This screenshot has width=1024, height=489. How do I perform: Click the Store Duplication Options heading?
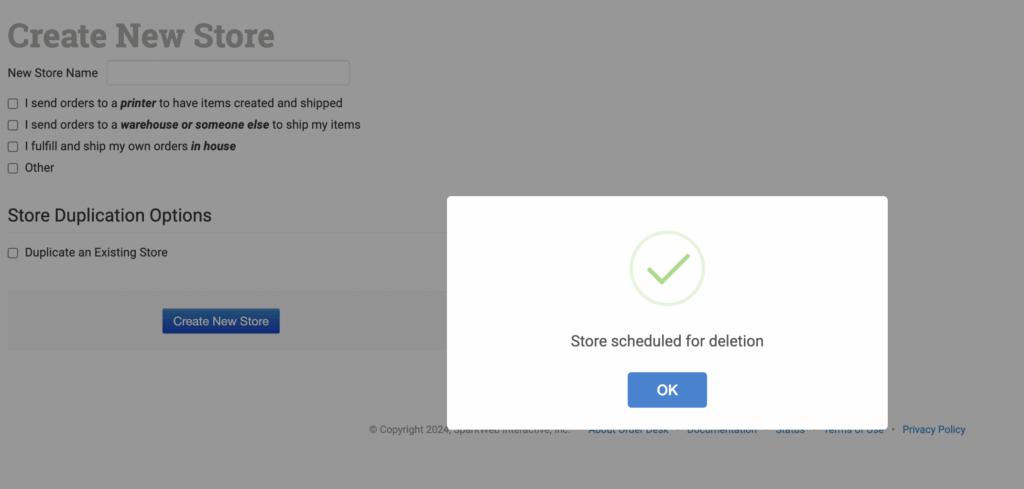click(110, 216)
